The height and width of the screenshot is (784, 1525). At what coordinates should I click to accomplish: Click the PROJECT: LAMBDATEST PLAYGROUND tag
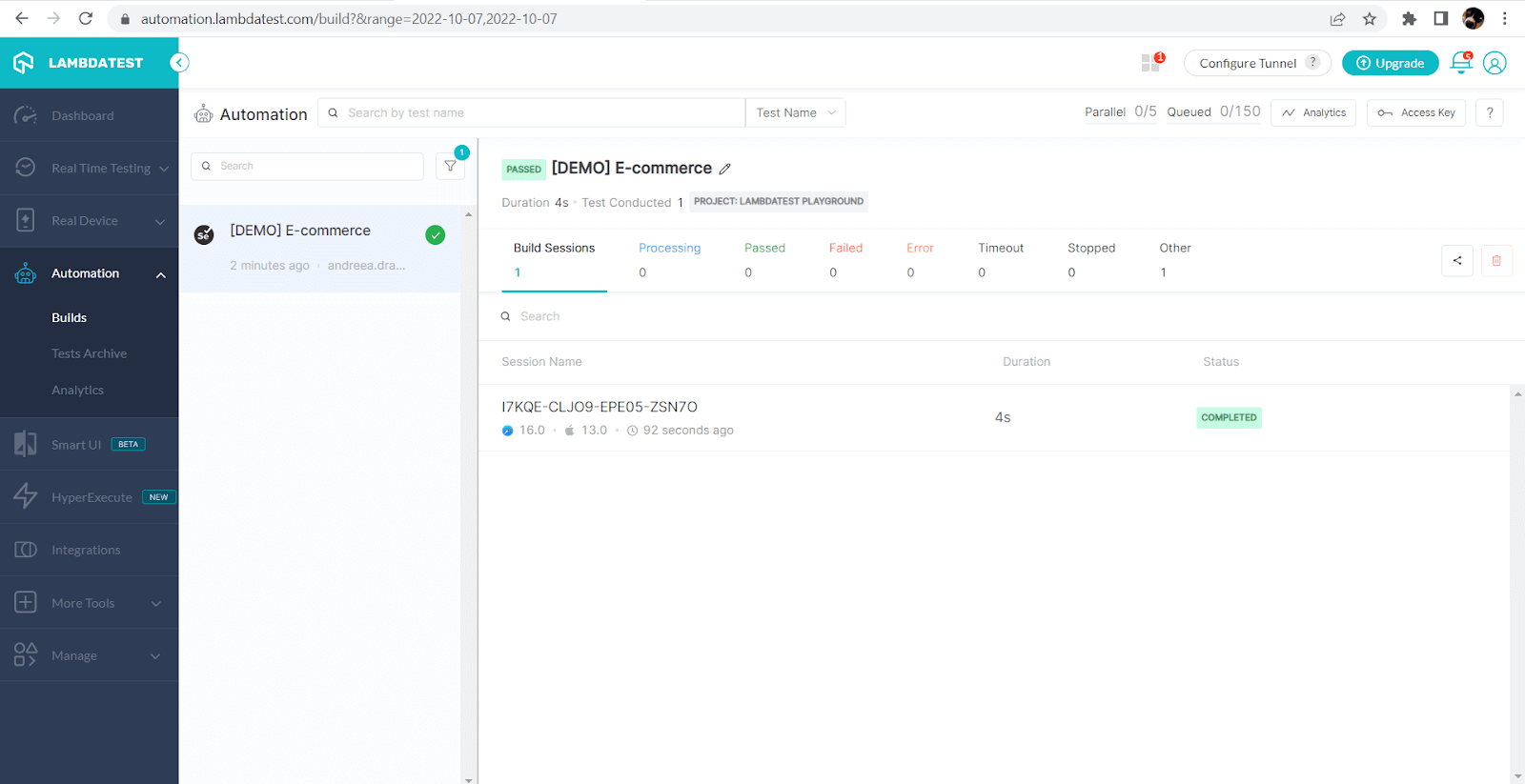point(779,201)
